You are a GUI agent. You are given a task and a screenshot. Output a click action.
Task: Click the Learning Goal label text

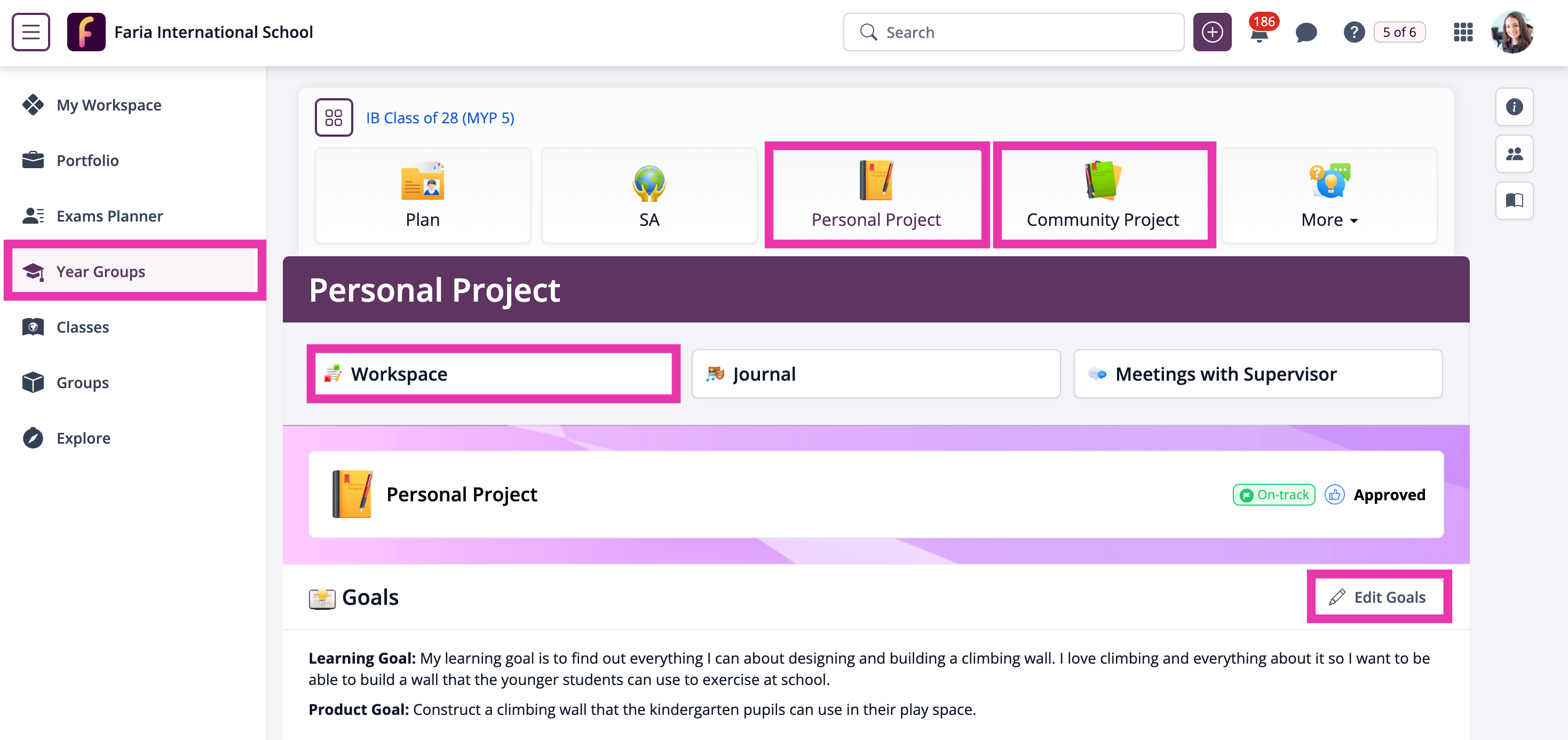[x=361, y=658]
